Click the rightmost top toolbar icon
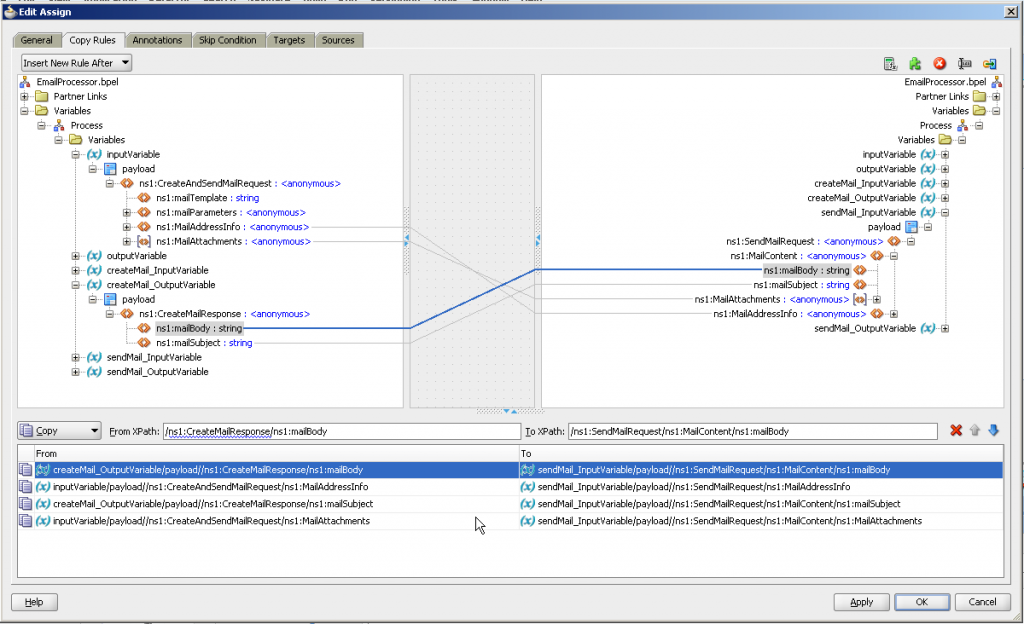 [x=990, y=63]
